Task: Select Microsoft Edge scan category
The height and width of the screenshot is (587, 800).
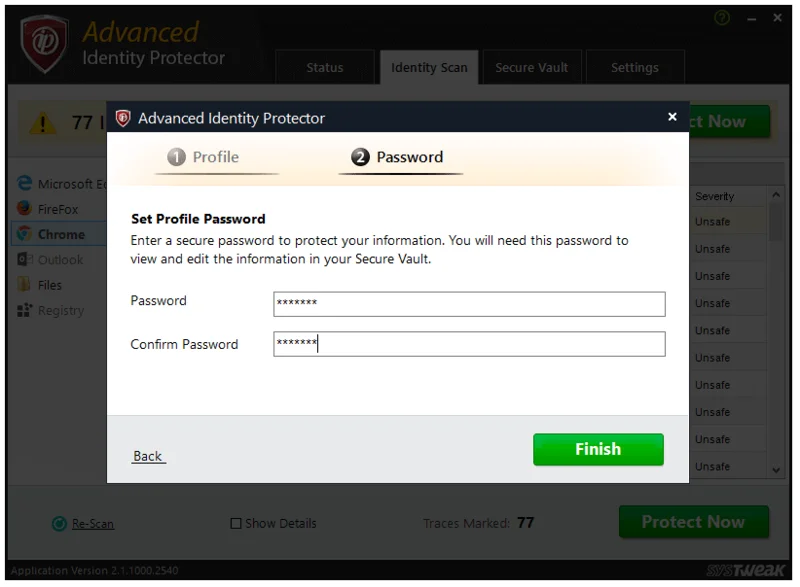Action: coord(70,184)
